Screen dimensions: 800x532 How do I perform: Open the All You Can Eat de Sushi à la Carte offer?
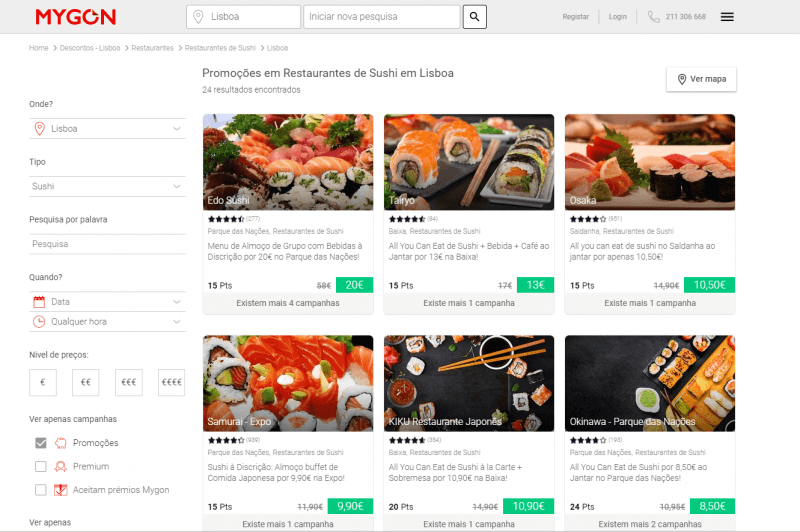click(455, 472)
